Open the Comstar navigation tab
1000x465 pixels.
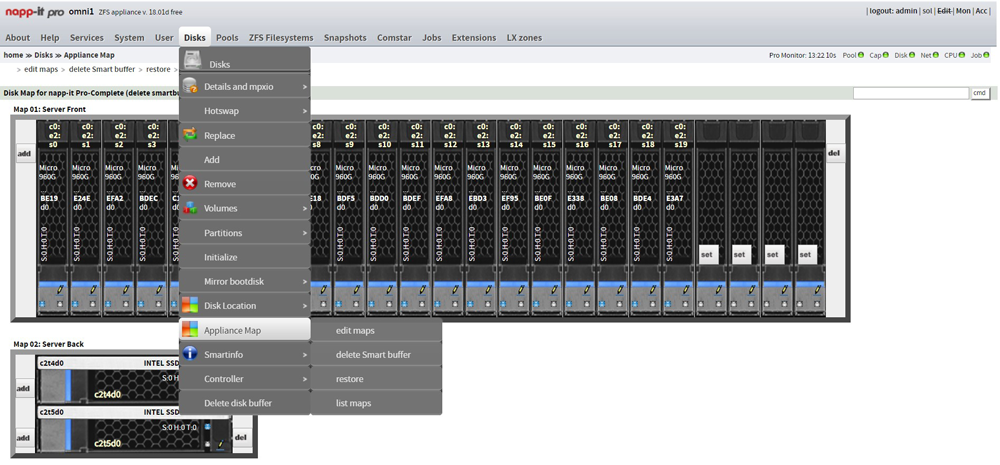[x=394, y=38]
